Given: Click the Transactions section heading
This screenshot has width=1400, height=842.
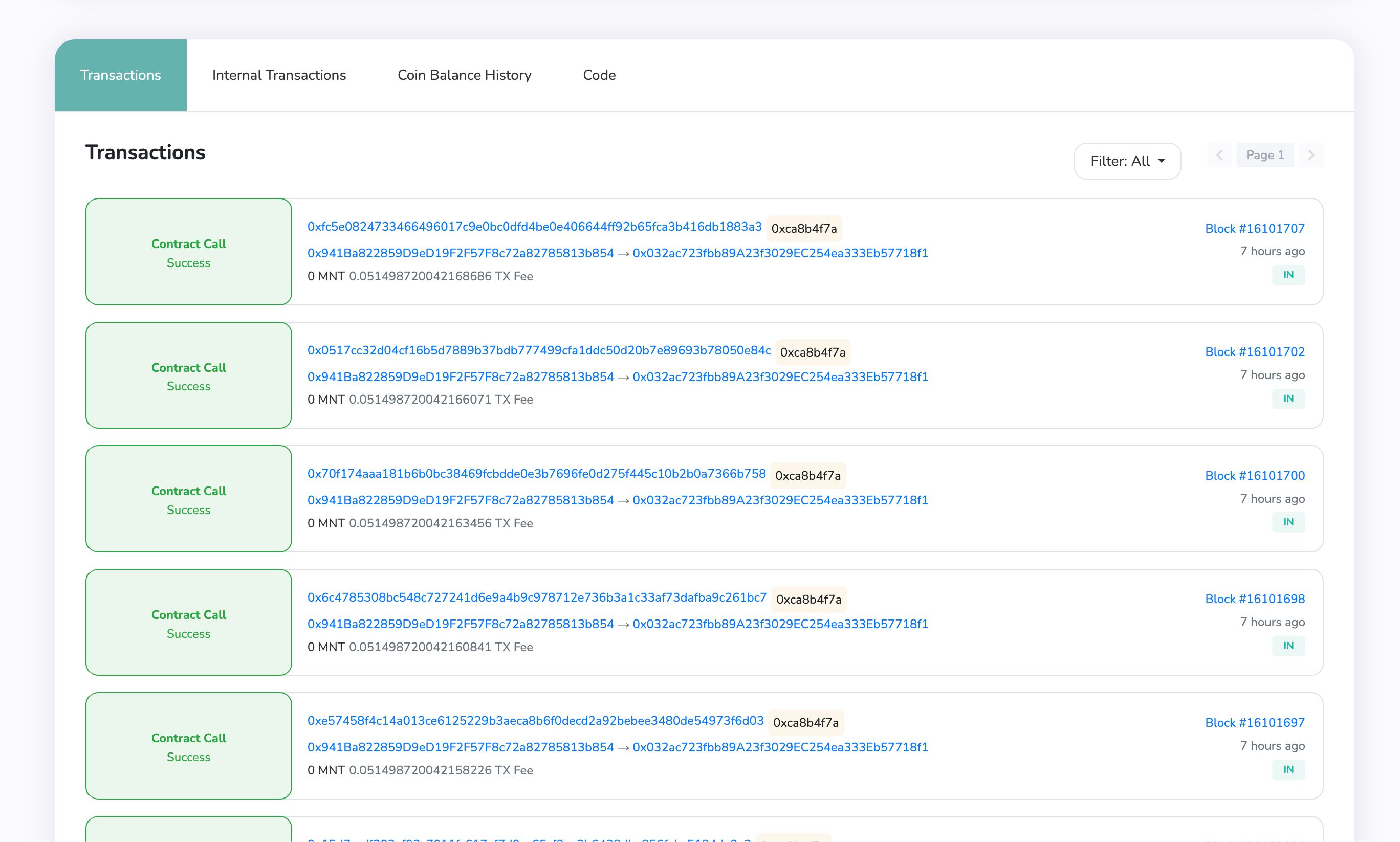Looking at the screenshot, I should [x=145, y=152].
